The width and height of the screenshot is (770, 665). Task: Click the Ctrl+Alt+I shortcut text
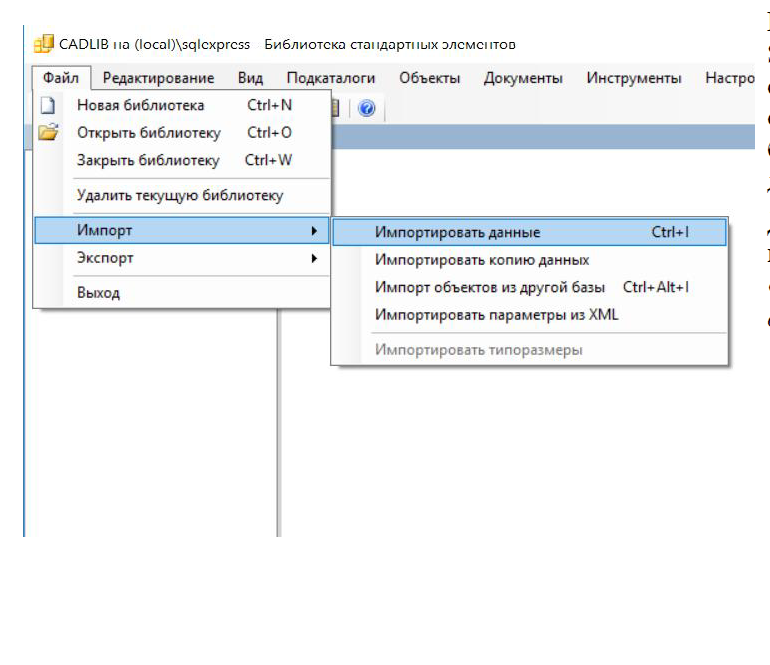pos(656,287)
